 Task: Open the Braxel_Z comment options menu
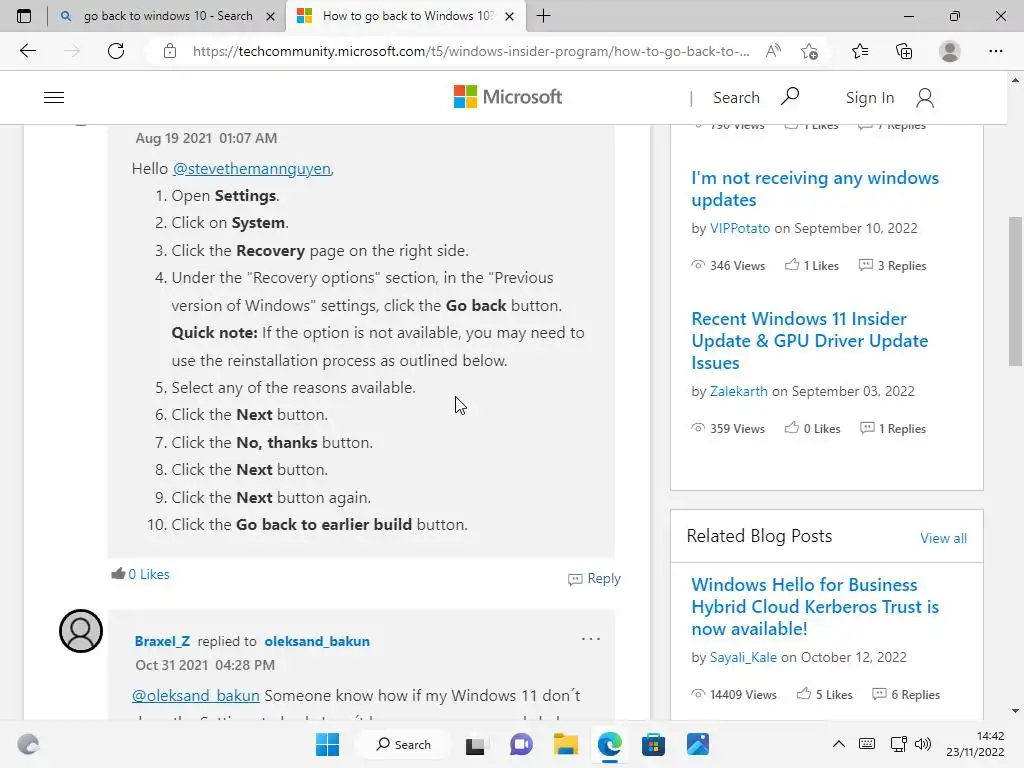point(591,639)
